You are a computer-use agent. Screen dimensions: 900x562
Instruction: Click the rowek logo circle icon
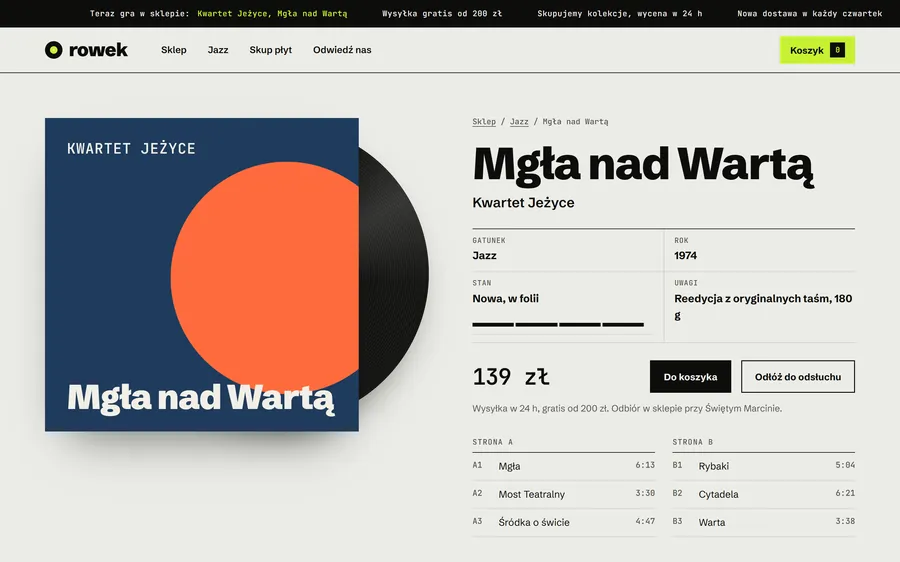[x=53, y=50]
